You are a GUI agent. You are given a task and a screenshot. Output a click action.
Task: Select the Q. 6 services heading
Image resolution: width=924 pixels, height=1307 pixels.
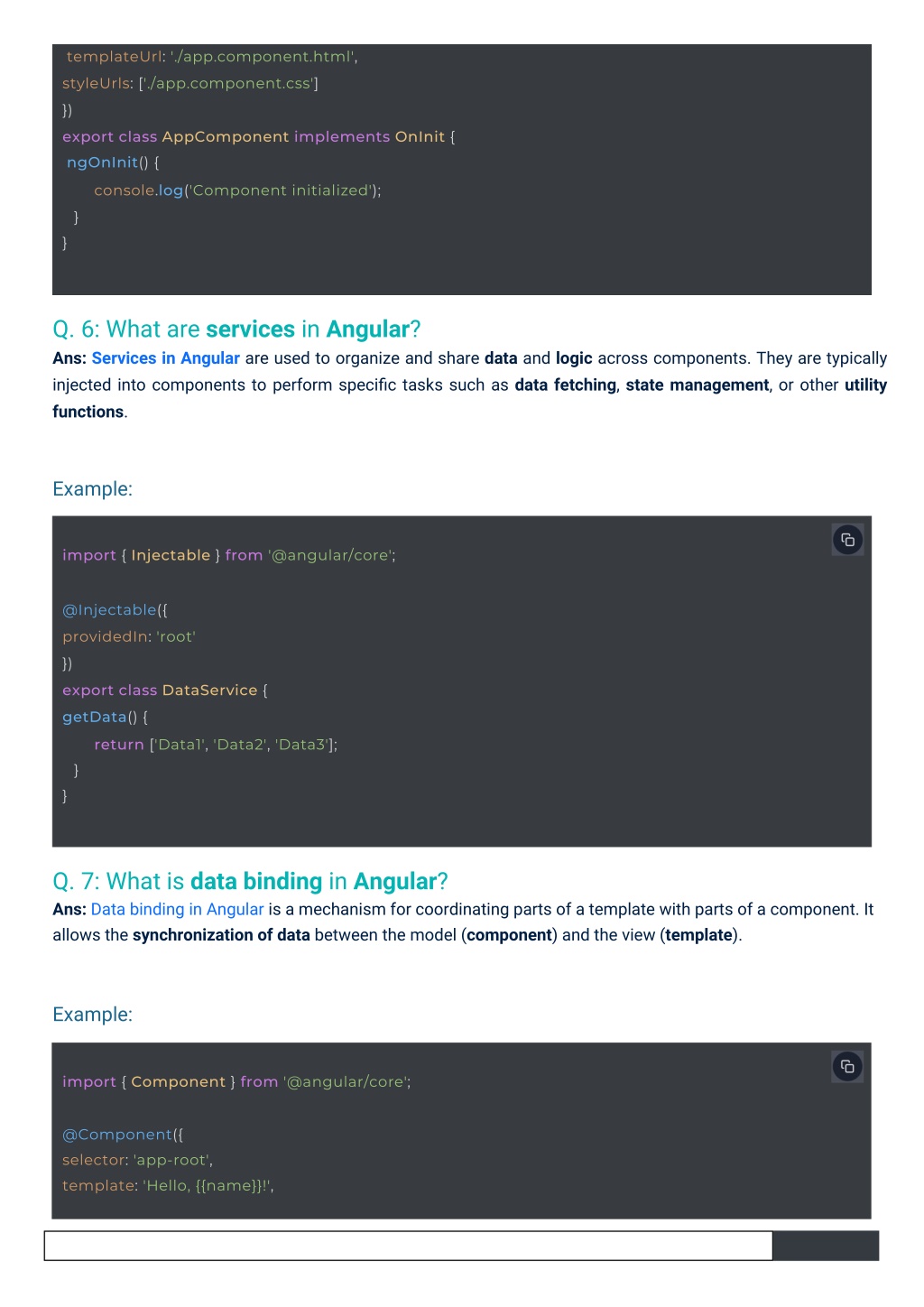(x=236, y=329)
